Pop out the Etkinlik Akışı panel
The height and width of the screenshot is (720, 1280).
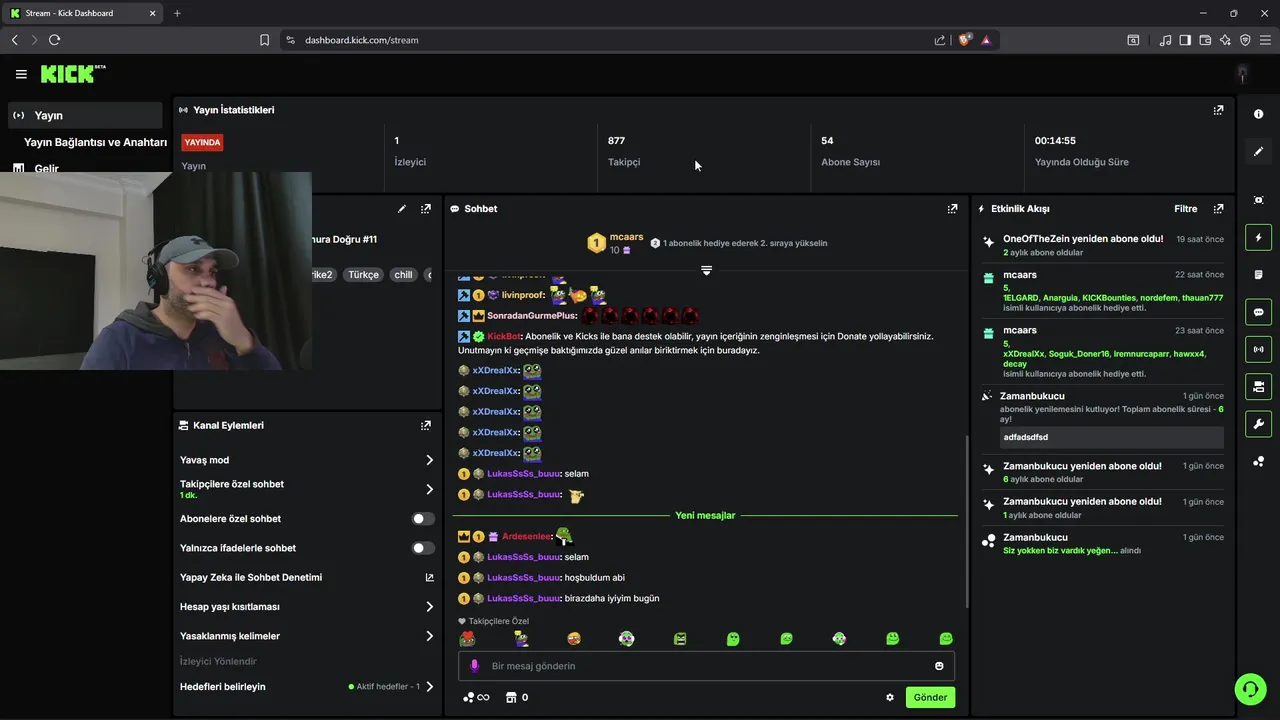[x=1218, y=209]
